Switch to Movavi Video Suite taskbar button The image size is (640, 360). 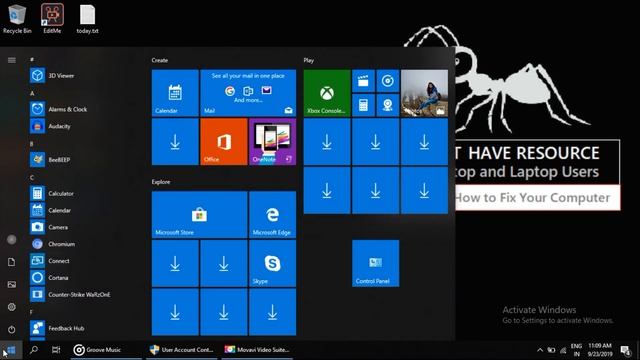[257, 350]
